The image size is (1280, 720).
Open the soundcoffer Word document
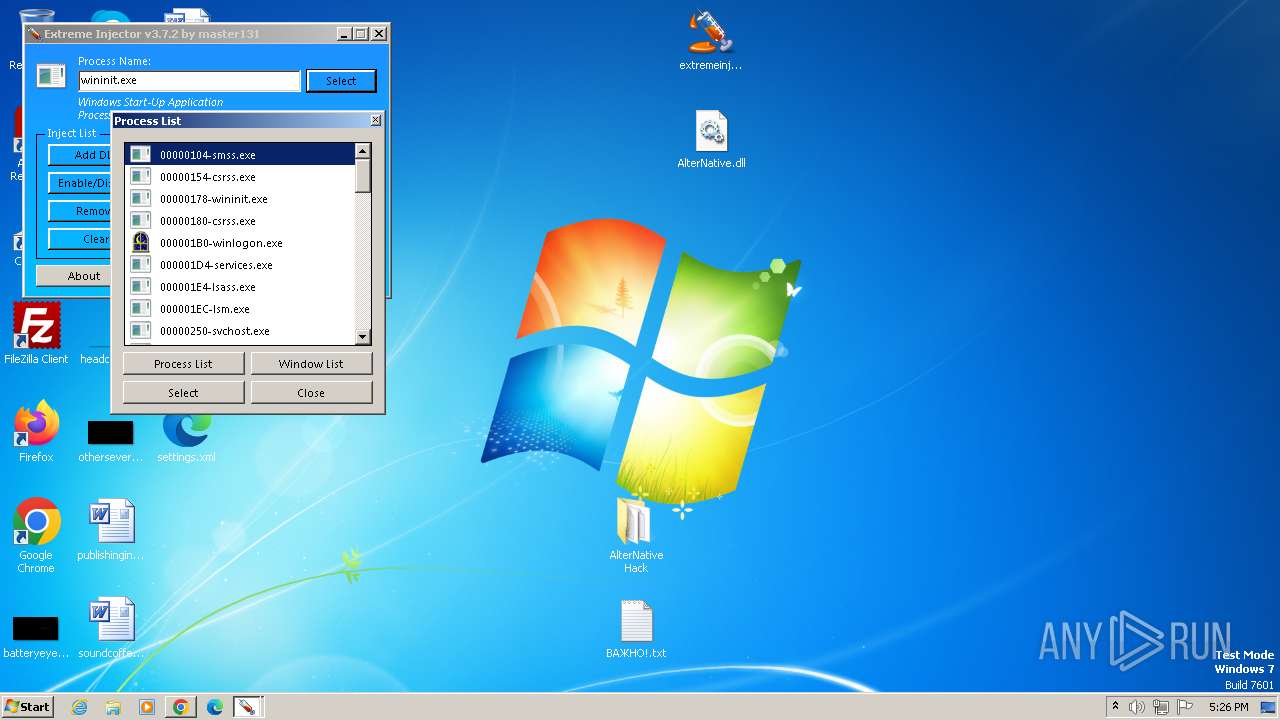(111, 629)
